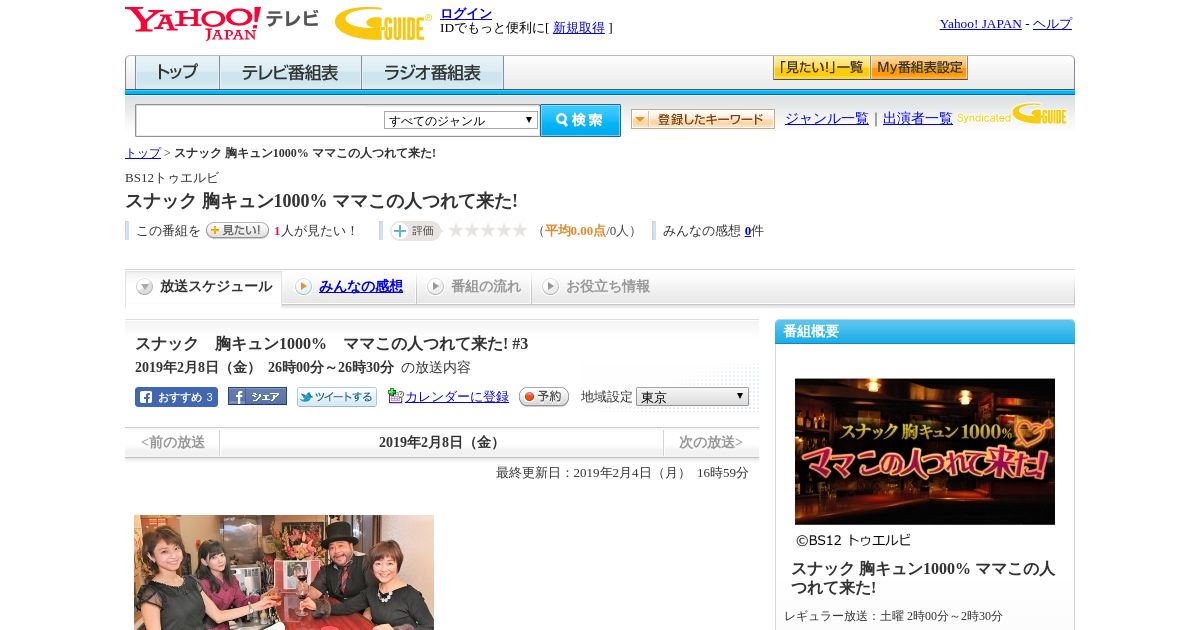Select the みんなの感想 tab
Screen dimensions: 1200x630
[x=349, y=287]
